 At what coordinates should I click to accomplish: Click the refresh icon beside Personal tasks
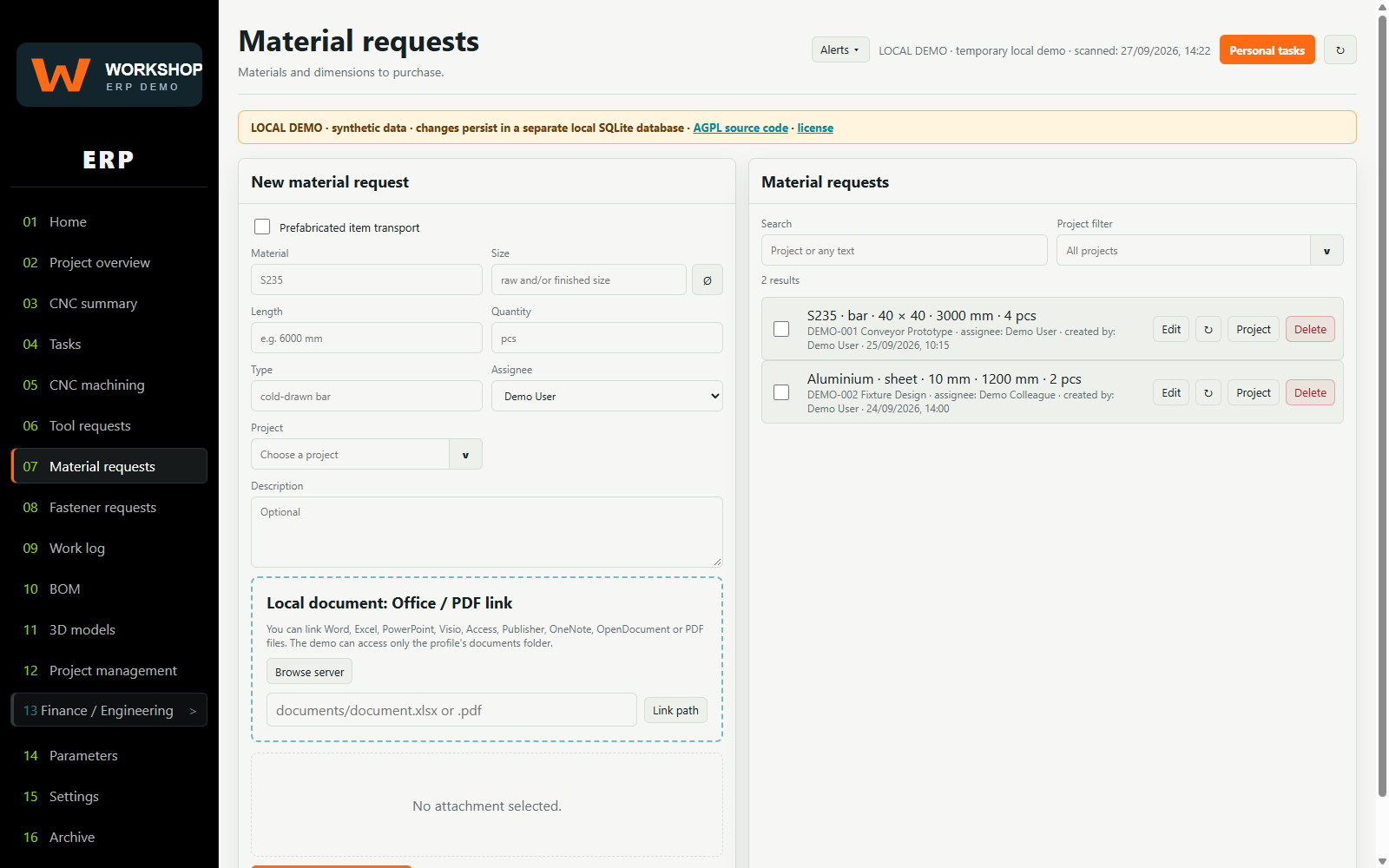click(x=1340, y=50)
